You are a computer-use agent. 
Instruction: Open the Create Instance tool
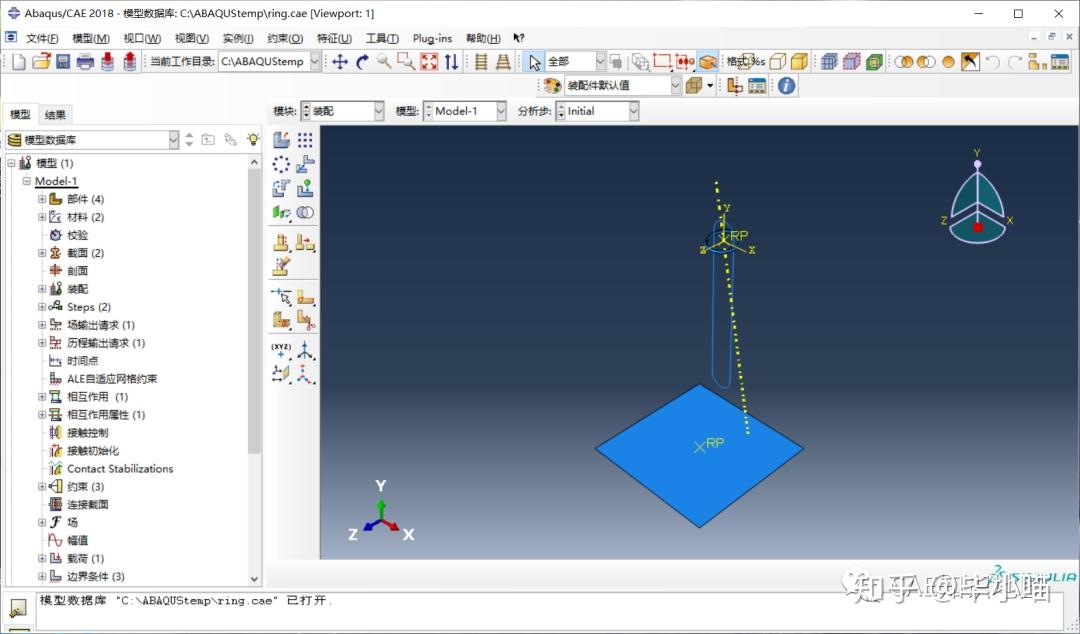tap(281, 140)
